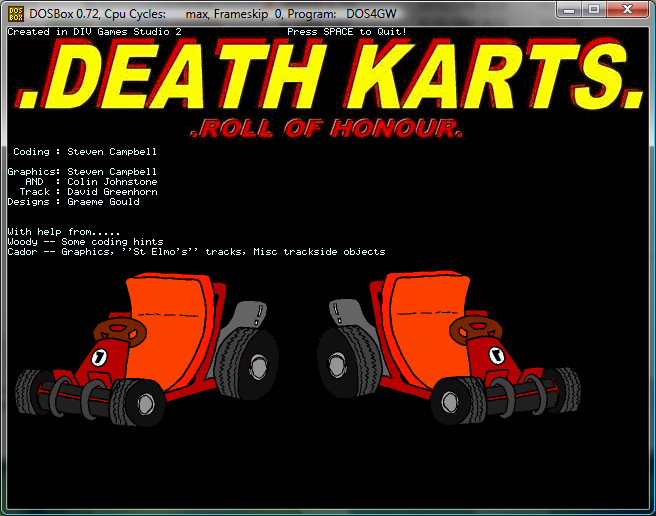Click the 'Woody -- Some coding hints' line

85,242
